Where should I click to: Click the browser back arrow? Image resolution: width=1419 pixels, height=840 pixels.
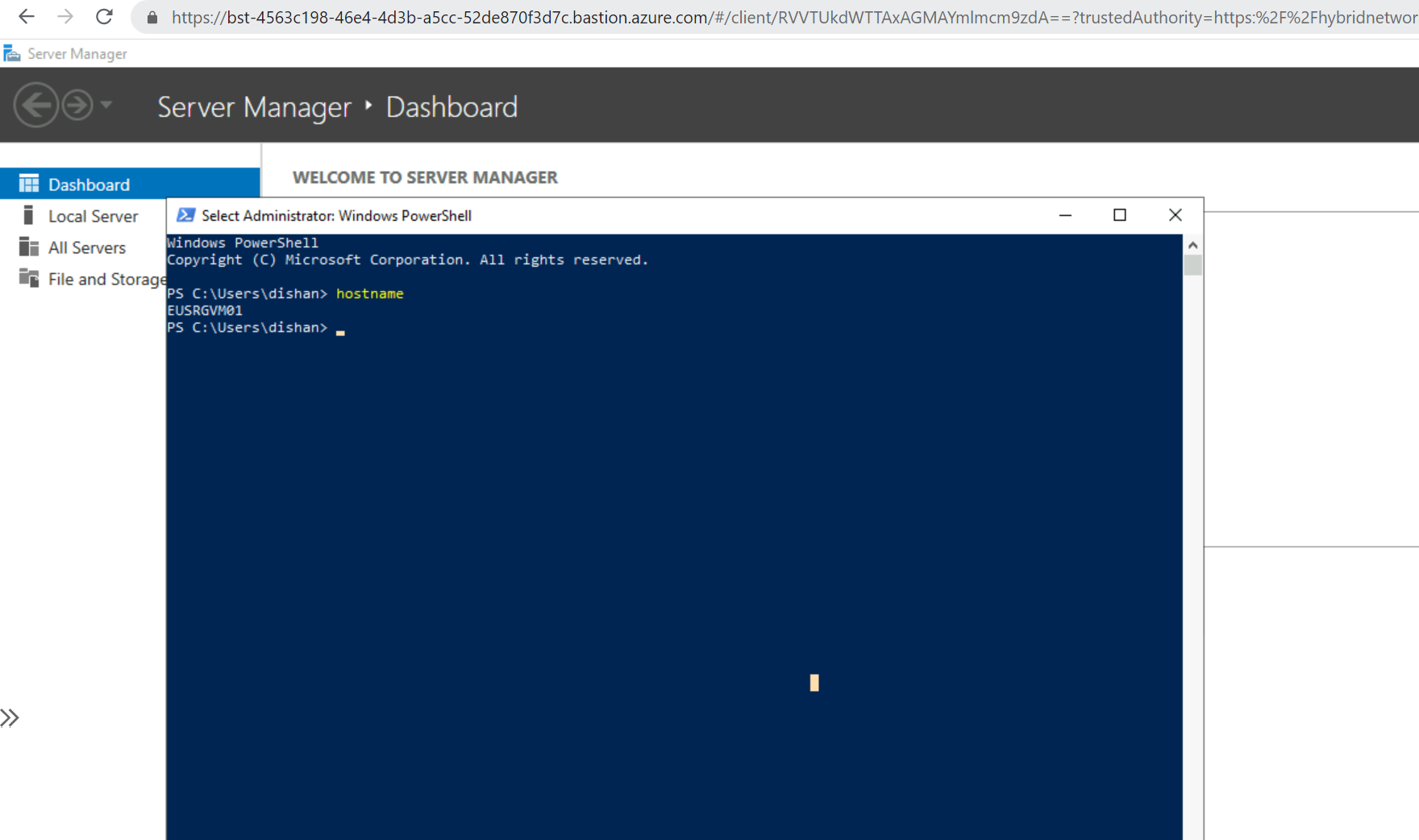[x=27, y=17]
